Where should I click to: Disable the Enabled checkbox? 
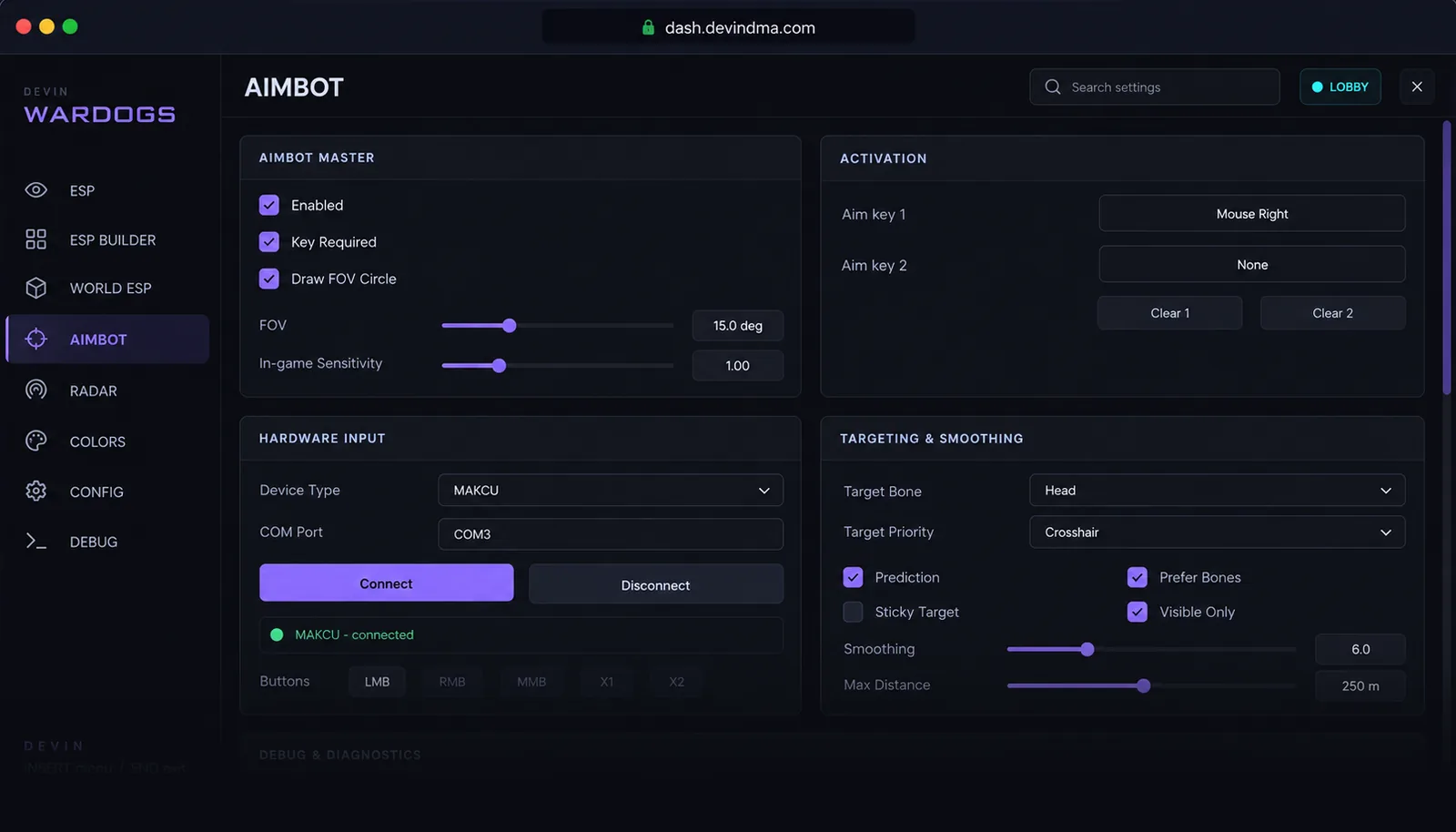(269, 205)
